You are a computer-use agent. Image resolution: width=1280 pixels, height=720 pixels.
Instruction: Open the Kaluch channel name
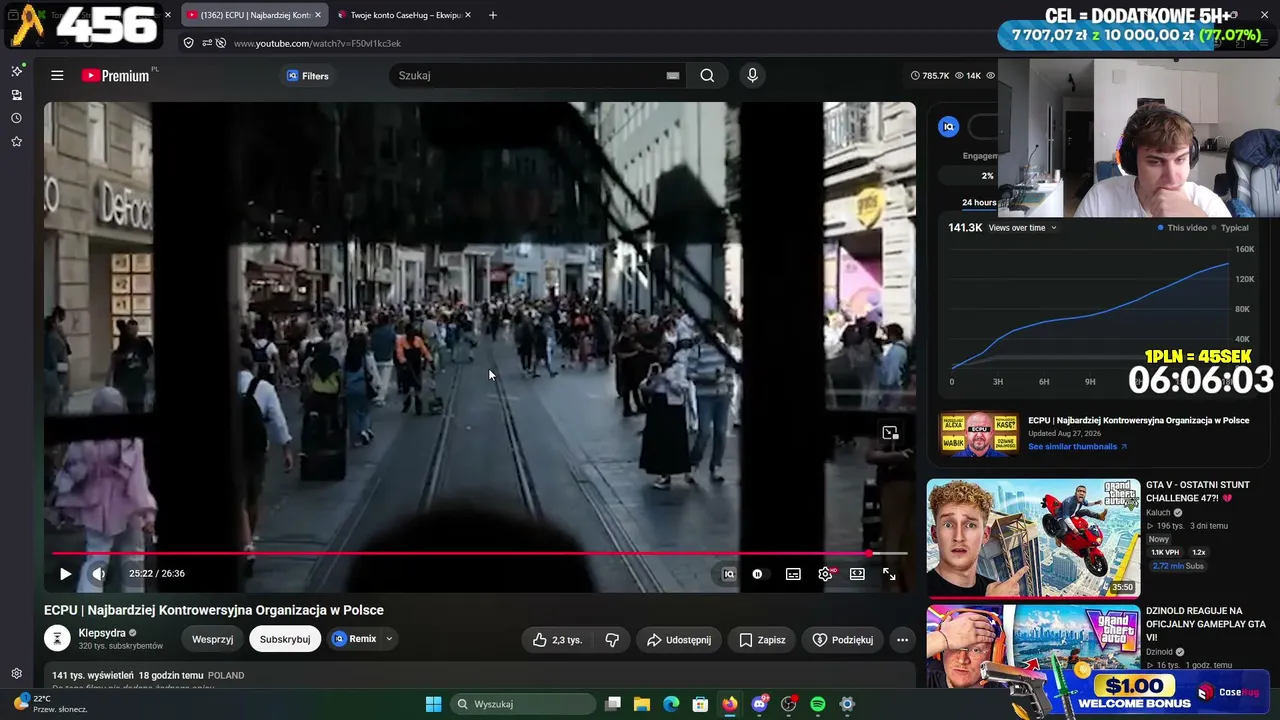tap(1158, 513)
